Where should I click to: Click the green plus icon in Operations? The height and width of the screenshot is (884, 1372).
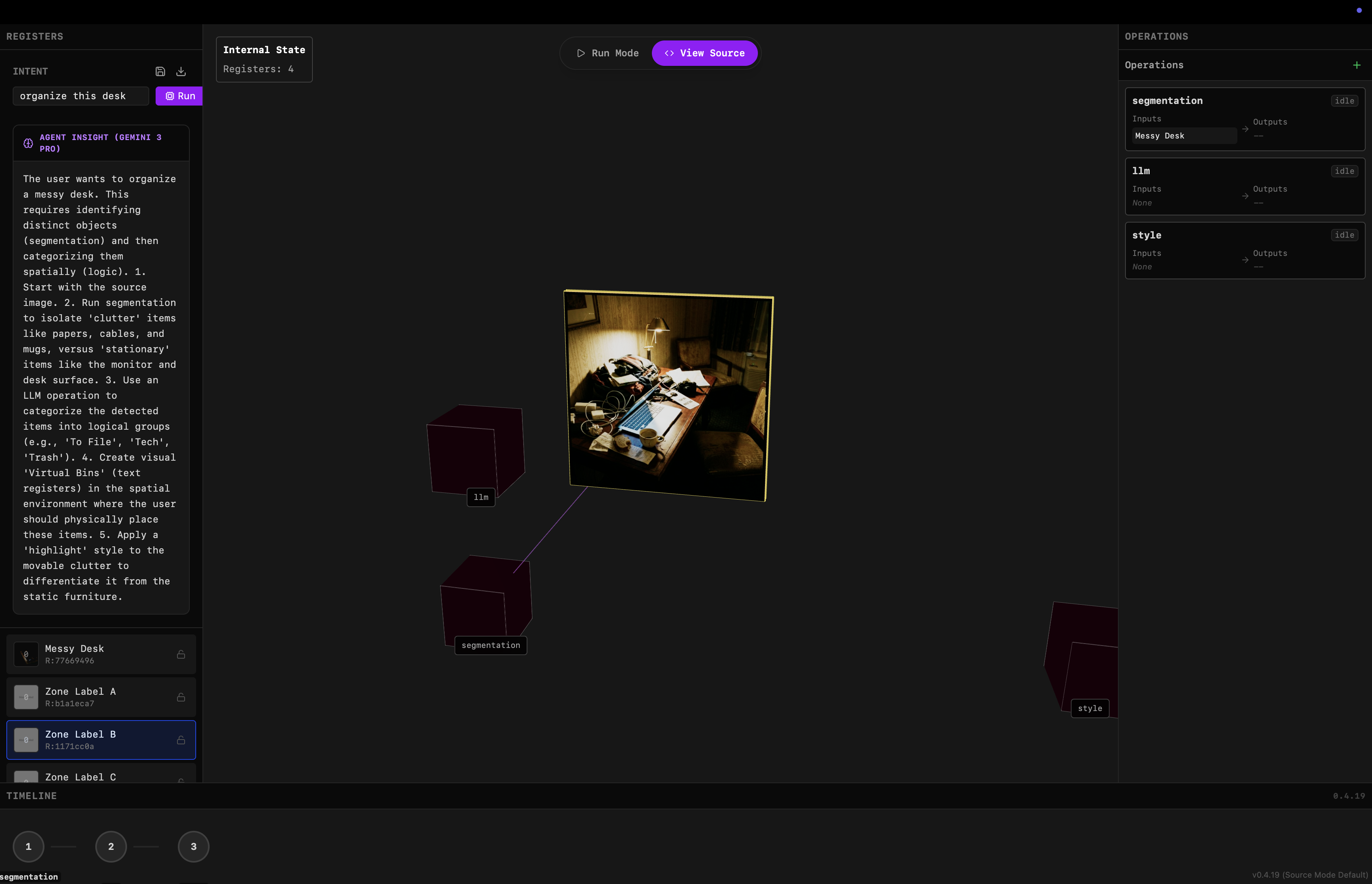point(1357,65)
